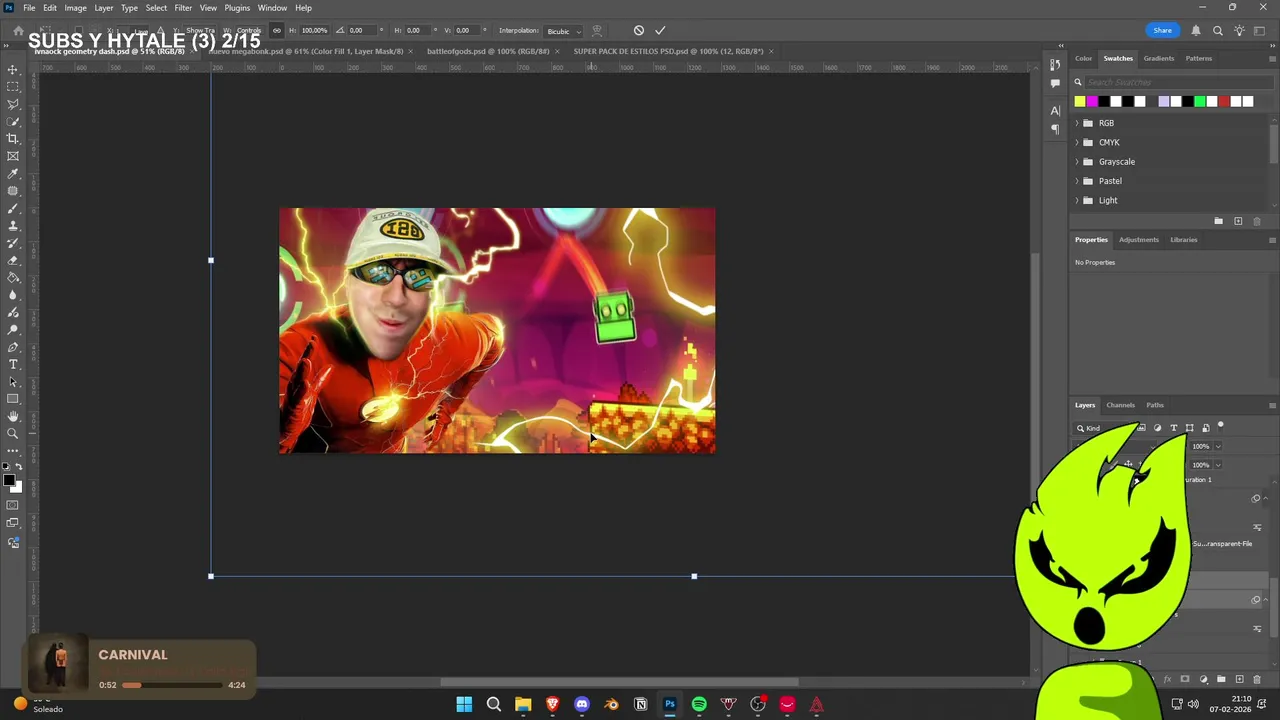Select the Frame tool
The height and width of the screenshot is (720, 1280).
13,156
